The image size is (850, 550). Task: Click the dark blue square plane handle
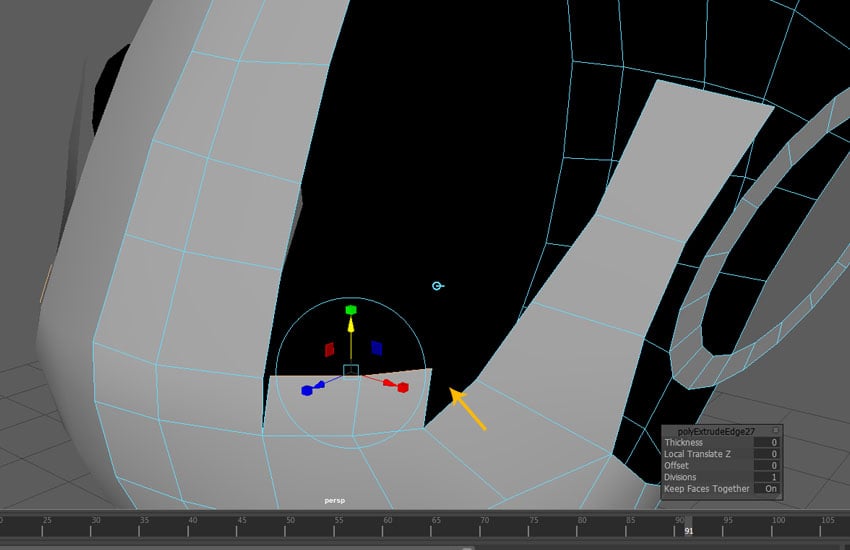tap(377, 348)
